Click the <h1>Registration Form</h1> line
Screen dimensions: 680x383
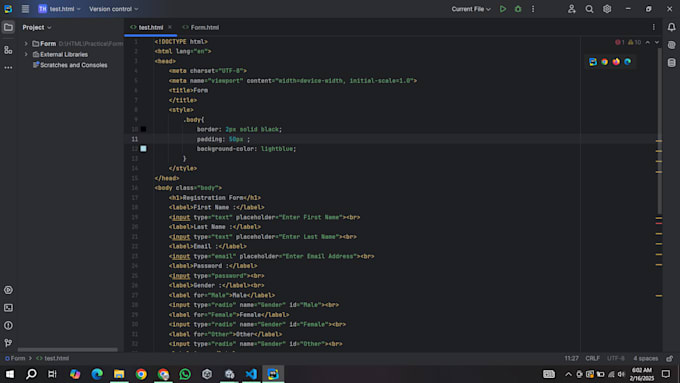[215, 198]
